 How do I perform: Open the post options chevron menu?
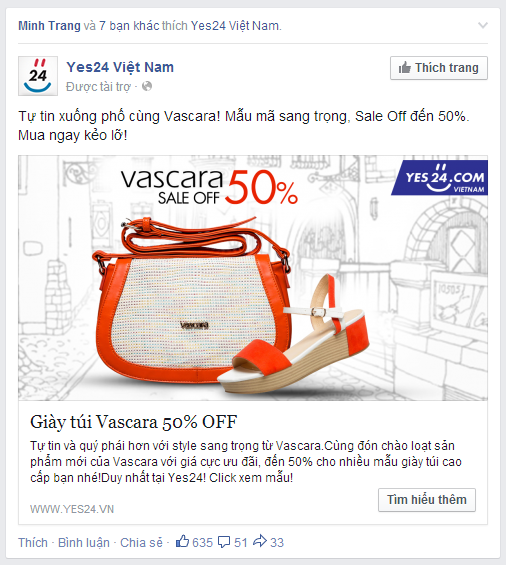[483, 25]
